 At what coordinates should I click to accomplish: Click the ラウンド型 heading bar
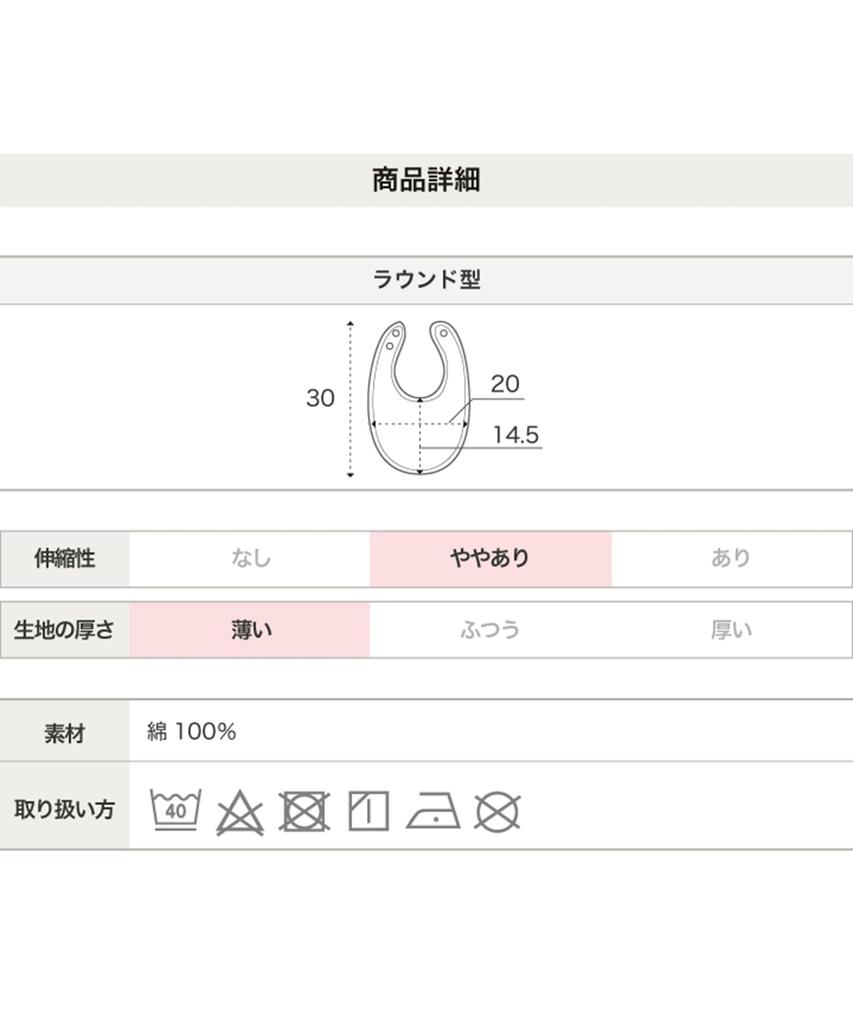tap(426, 280)
